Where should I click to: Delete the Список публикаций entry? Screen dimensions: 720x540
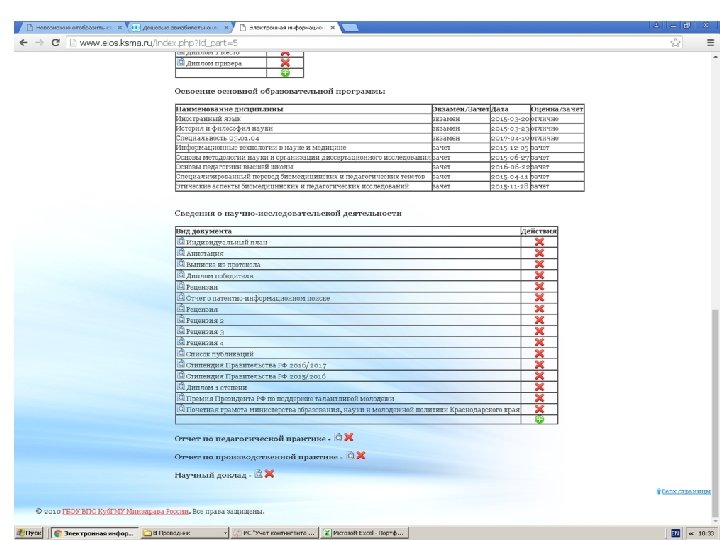coord(539,354)
